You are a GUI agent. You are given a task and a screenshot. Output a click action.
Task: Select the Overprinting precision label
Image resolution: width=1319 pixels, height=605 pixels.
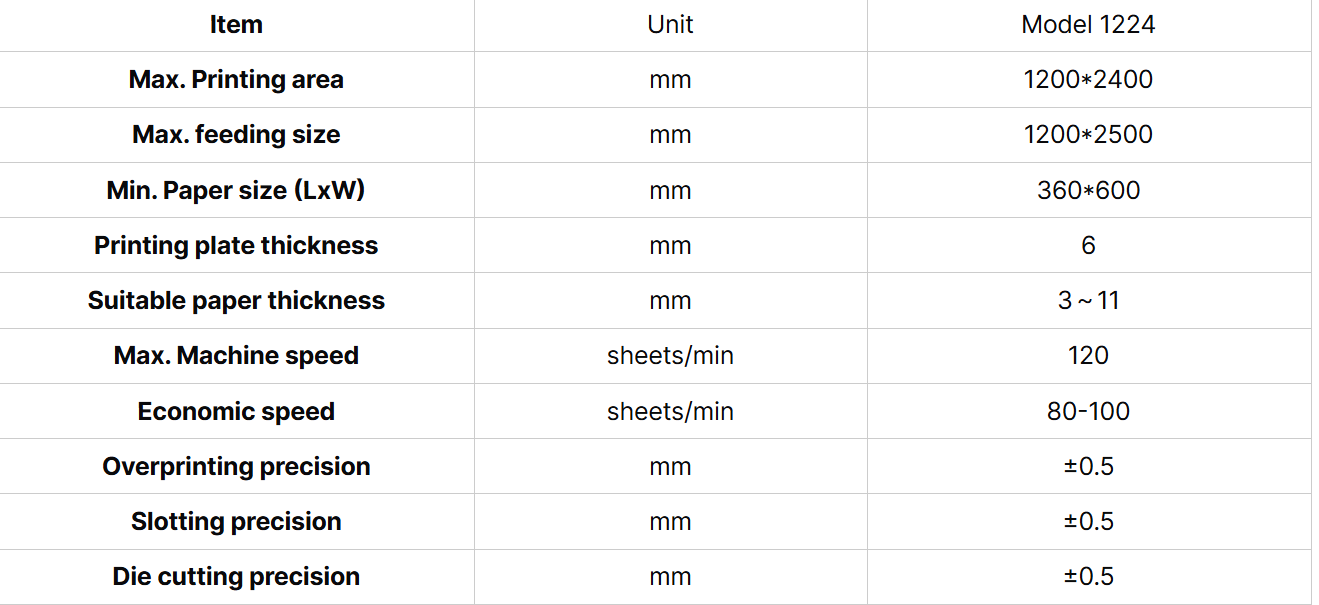click(236, 466)
